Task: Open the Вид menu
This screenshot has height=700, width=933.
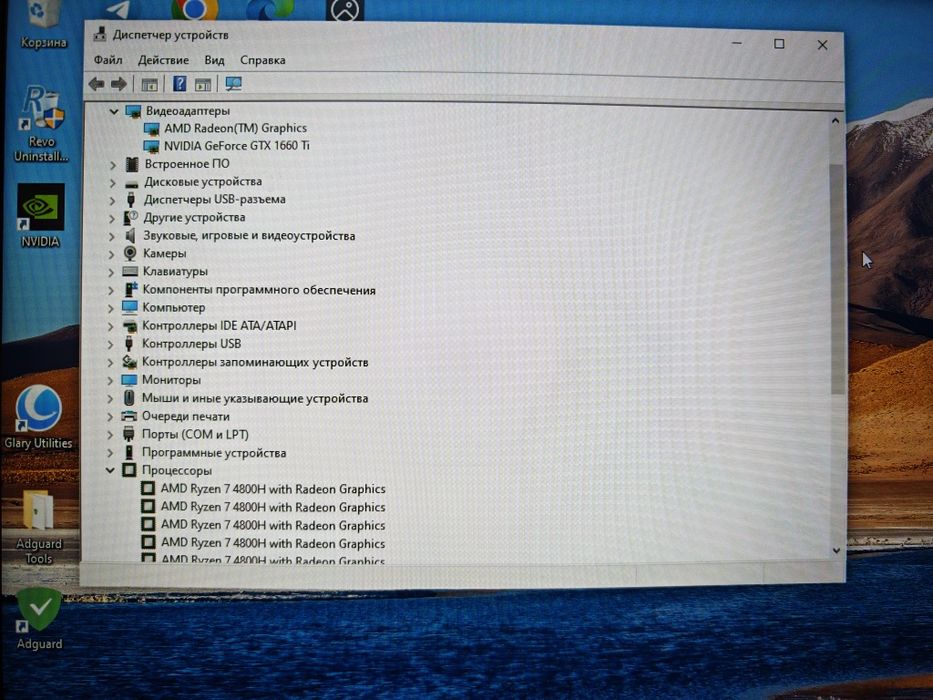Action: click(x=214, y=60)
